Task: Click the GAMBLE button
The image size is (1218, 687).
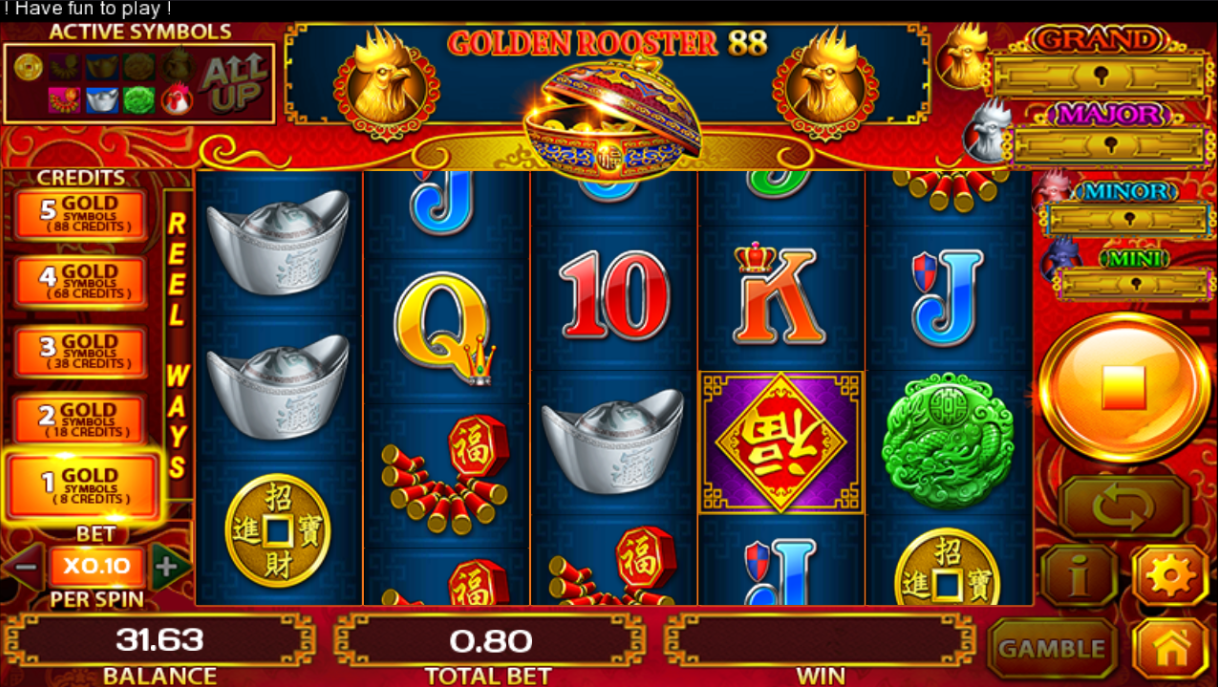Action: (x=1052, y=648)
